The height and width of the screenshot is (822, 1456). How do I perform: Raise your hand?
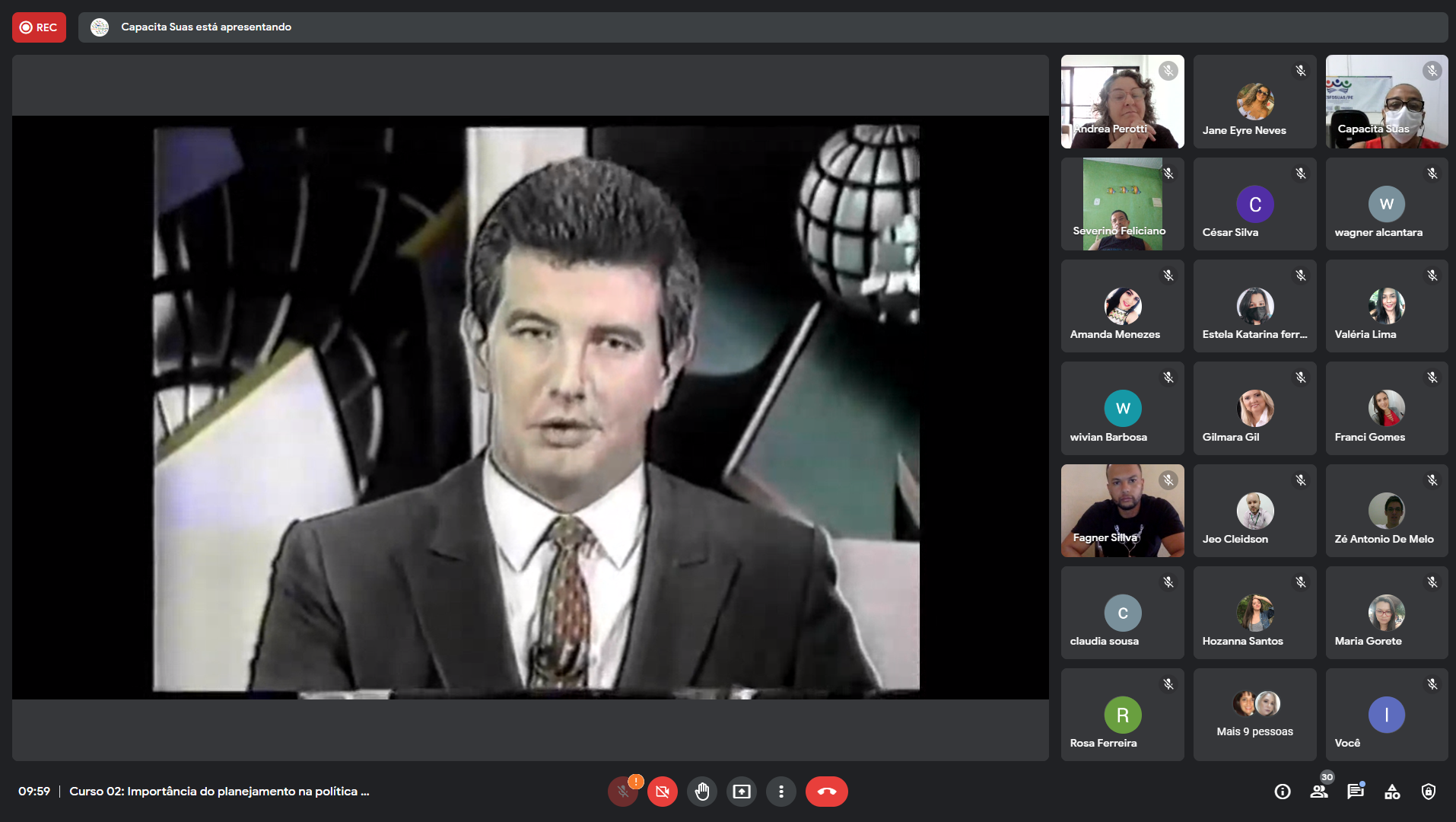pos(702,792)
